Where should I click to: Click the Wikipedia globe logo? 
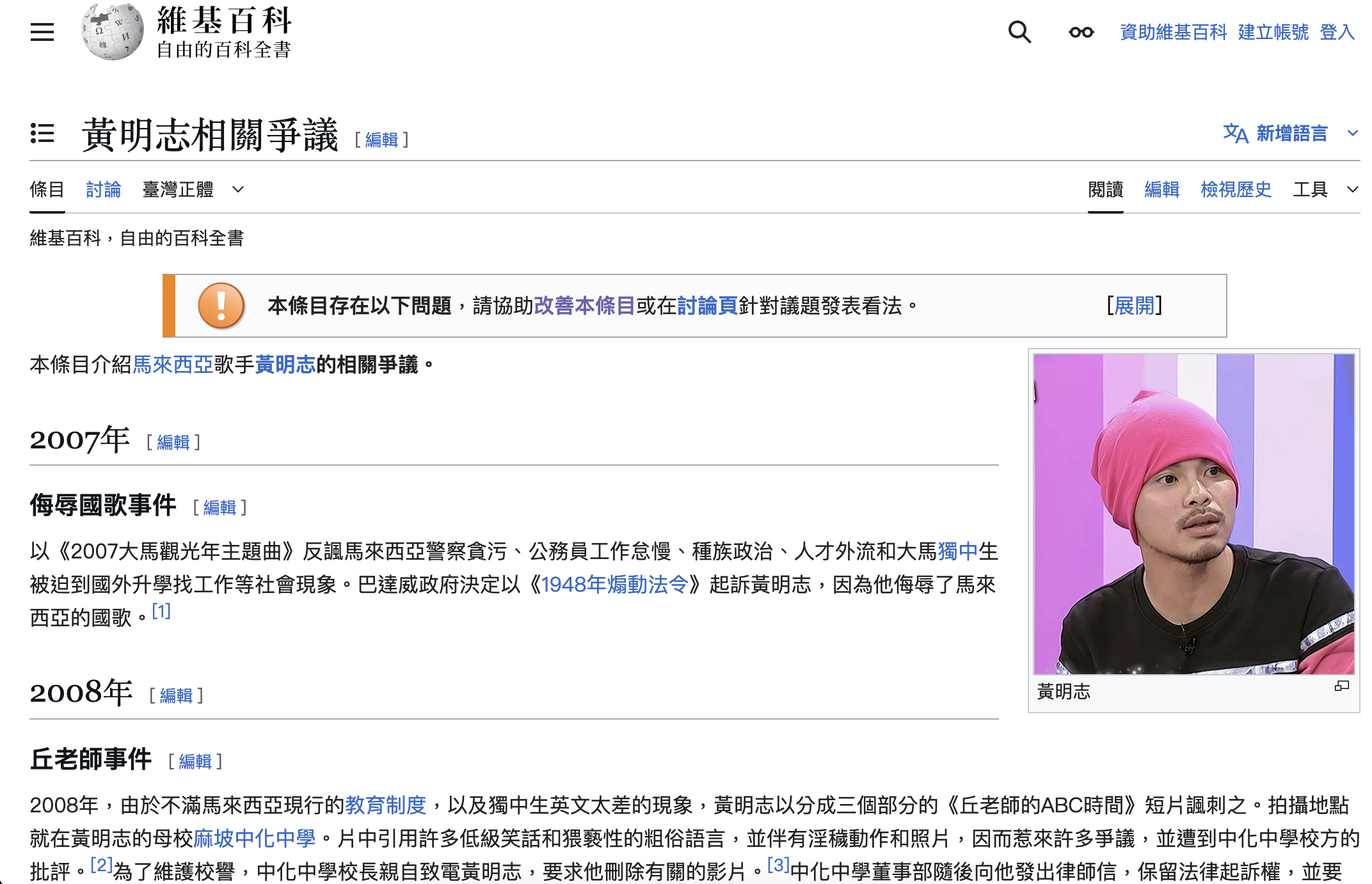(x=113, y=32)
